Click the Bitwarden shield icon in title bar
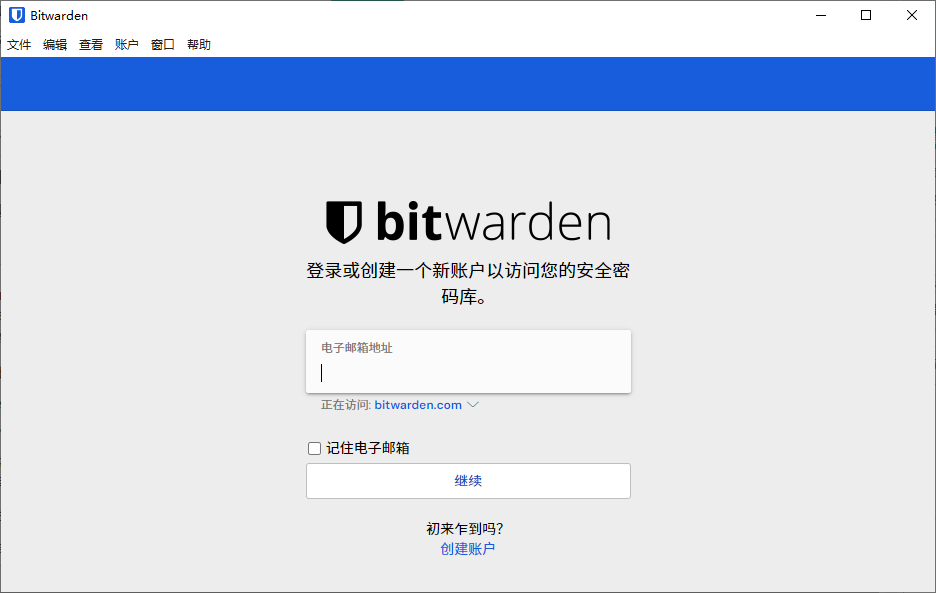The width and height of the screenshot is (936, 593). click(17, 16)
